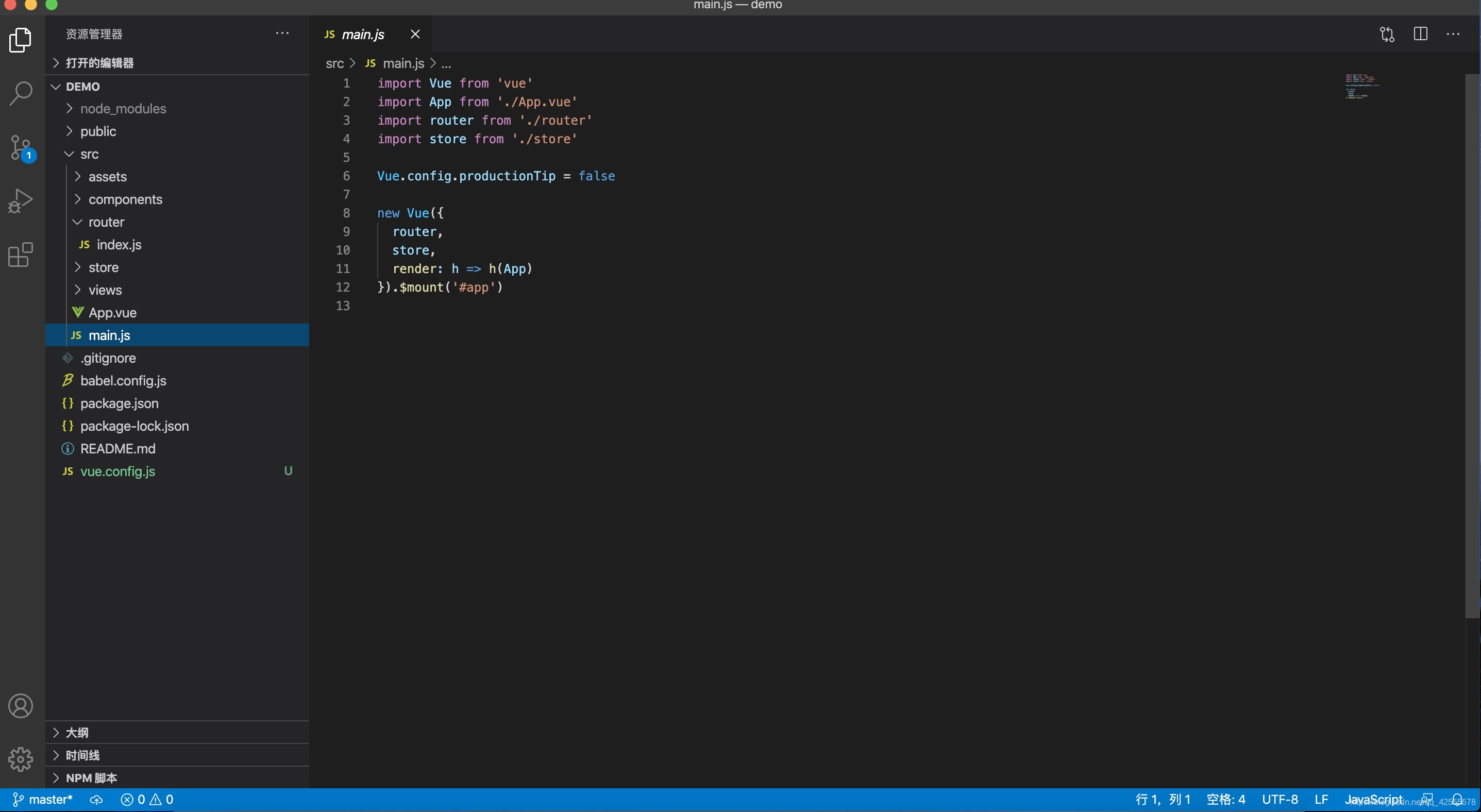Open README.md file
Viewport: 1481px width, 812px height.
click(177, 448)
